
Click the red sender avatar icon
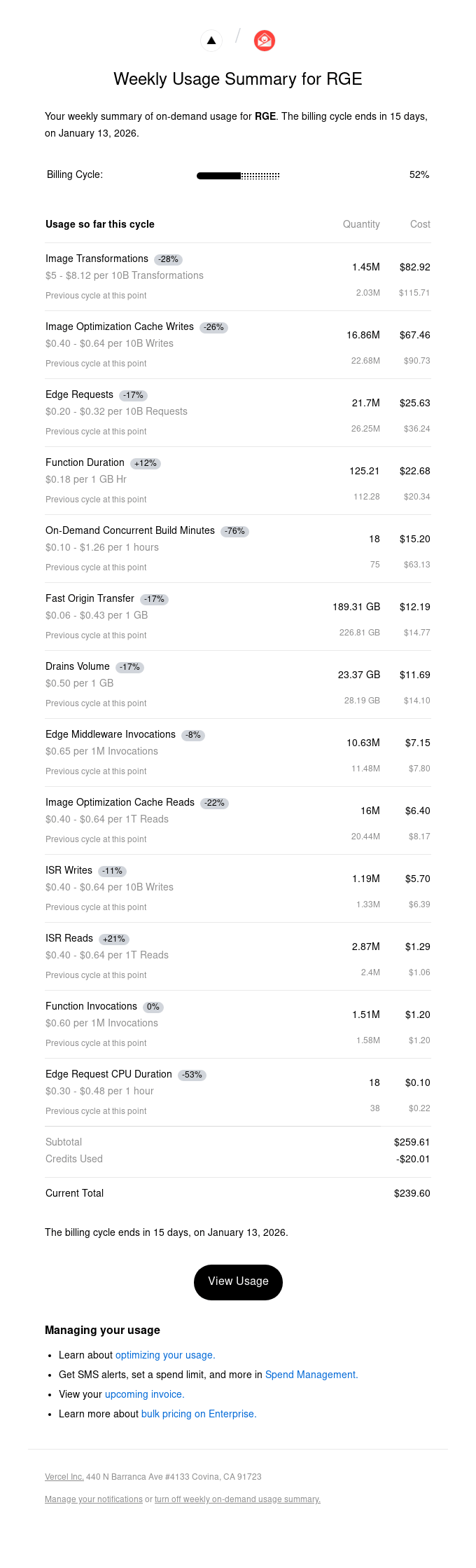264,40
